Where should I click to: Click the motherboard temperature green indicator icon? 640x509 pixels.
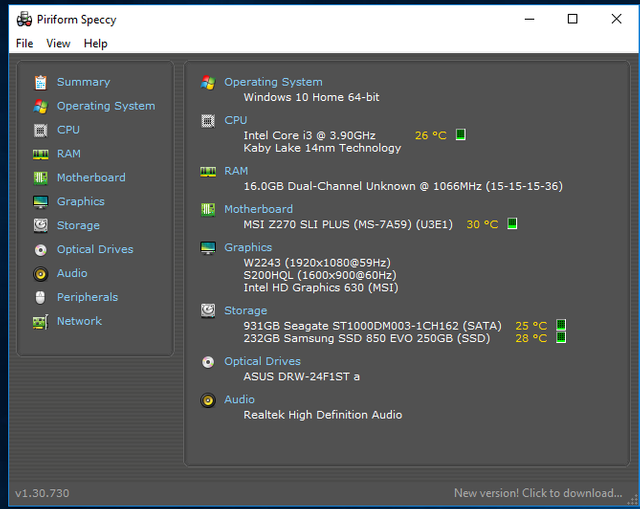tap(512, 223)
